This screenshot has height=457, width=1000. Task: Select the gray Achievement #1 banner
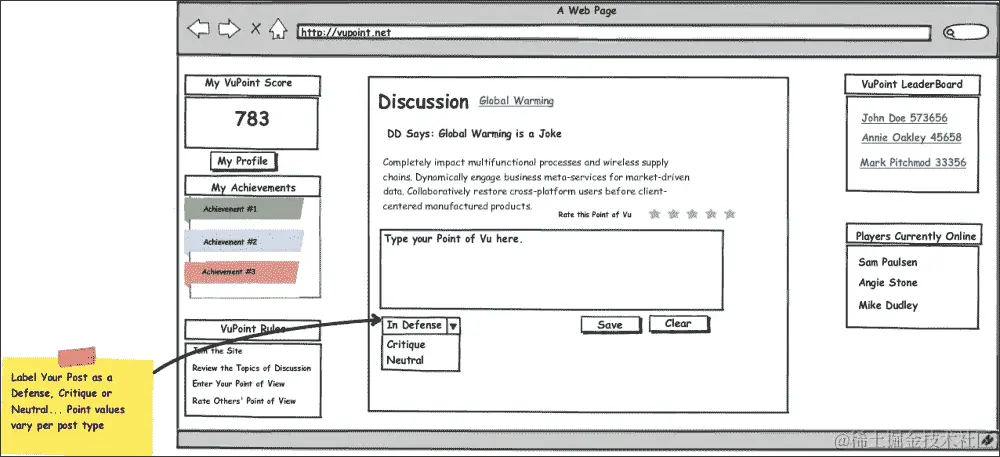coord(244,209)
